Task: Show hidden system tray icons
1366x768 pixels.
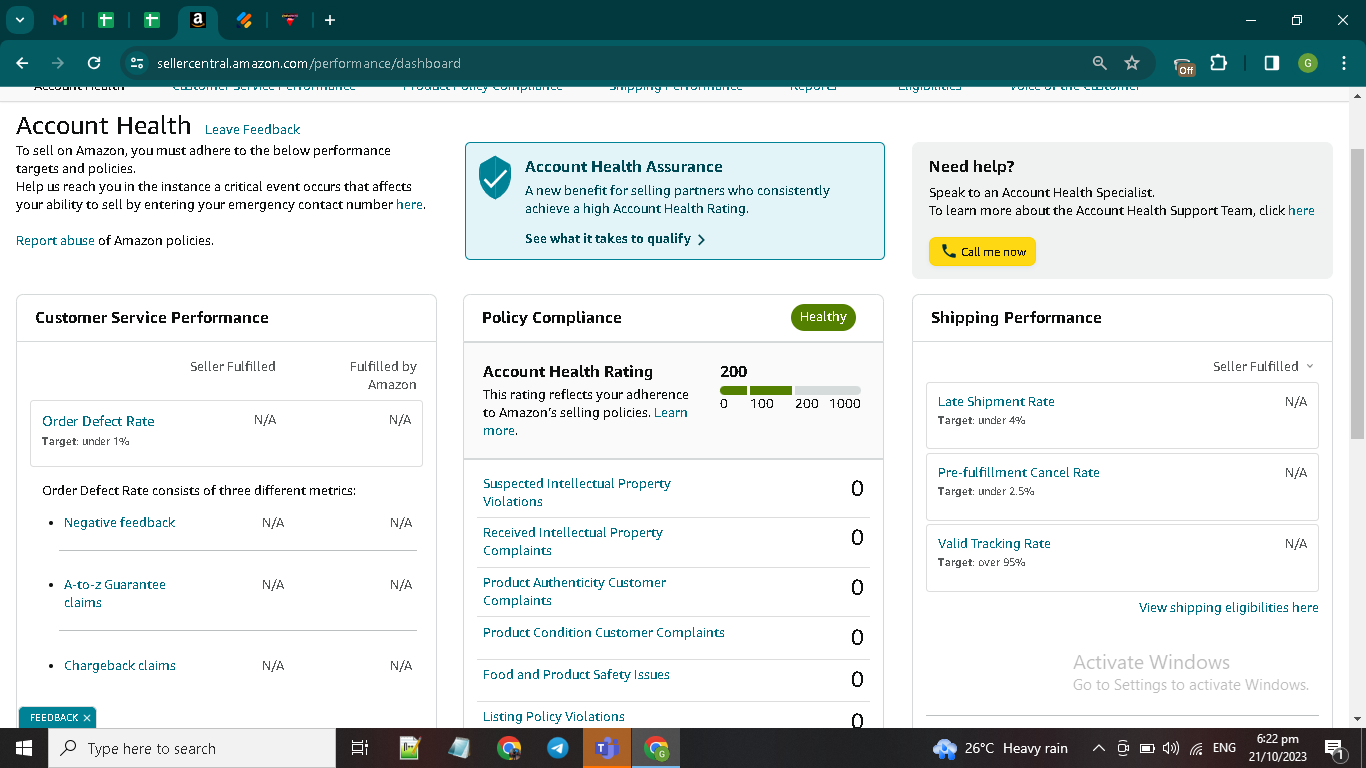Action: tap(1098, 748)
